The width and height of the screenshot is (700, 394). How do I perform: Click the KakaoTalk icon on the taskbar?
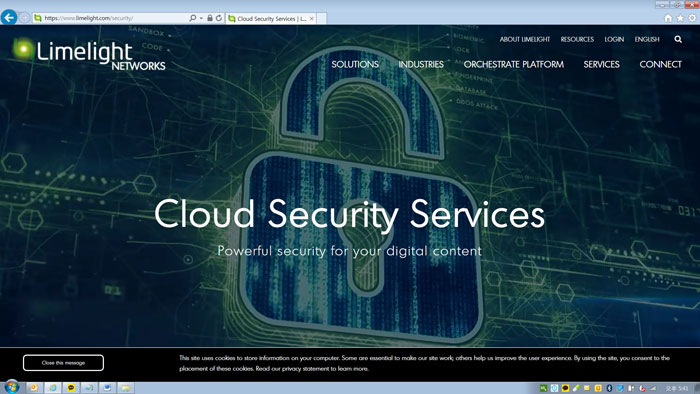click(71, 388)
